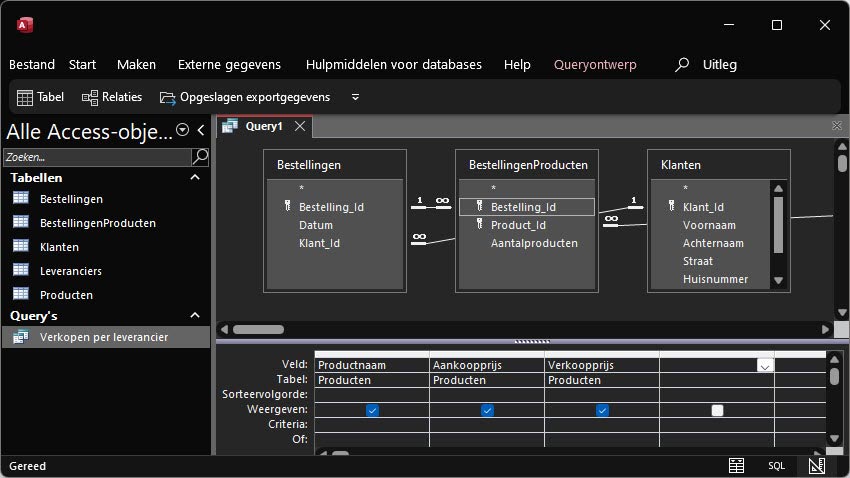Open the Relaties tool
The image size is (850, 478).
[x=112, y=98]
